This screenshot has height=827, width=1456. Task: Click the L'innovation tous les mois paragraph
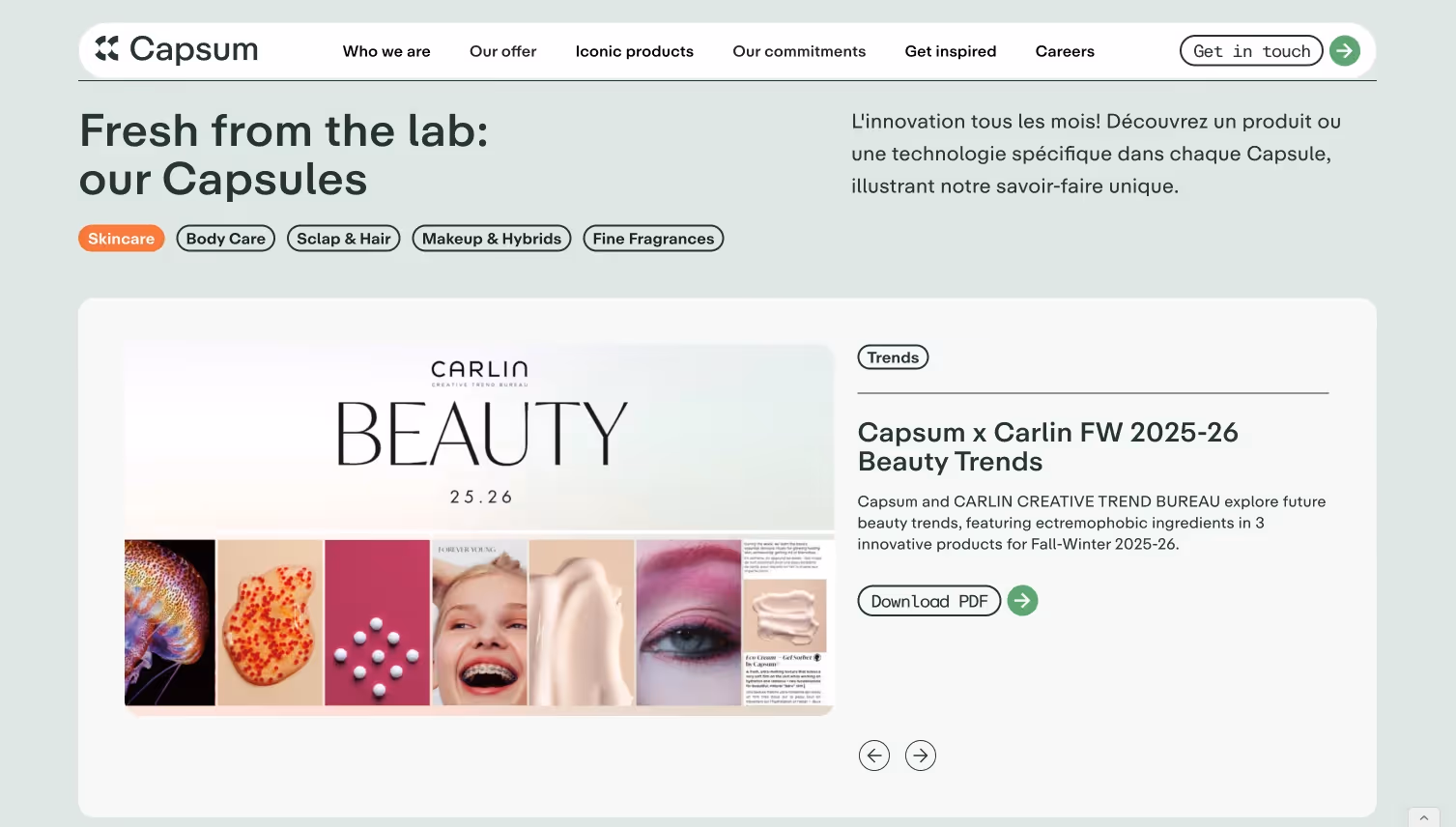[1097, 154]
